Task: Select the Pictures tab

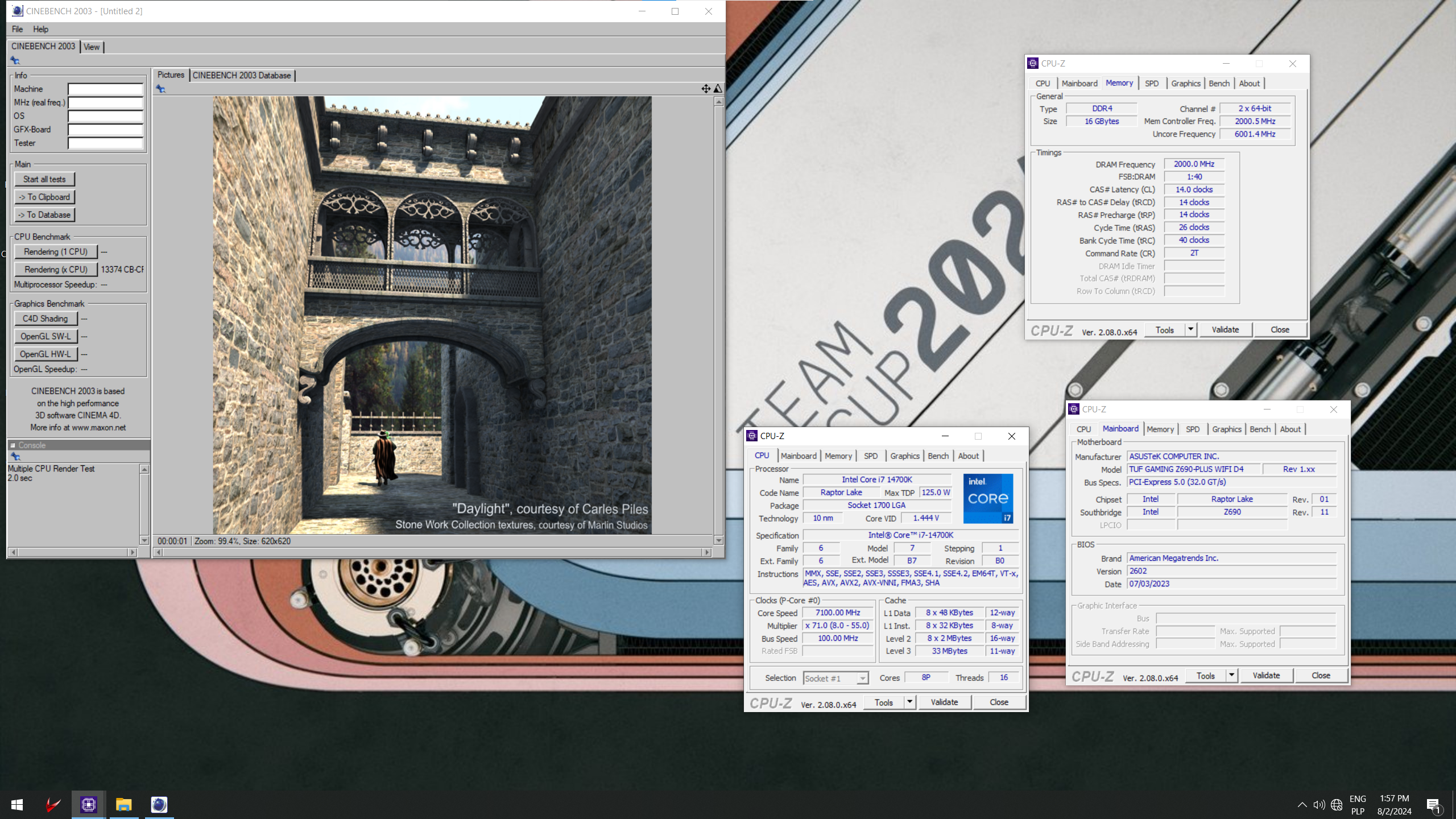Action: coord(171,75)
